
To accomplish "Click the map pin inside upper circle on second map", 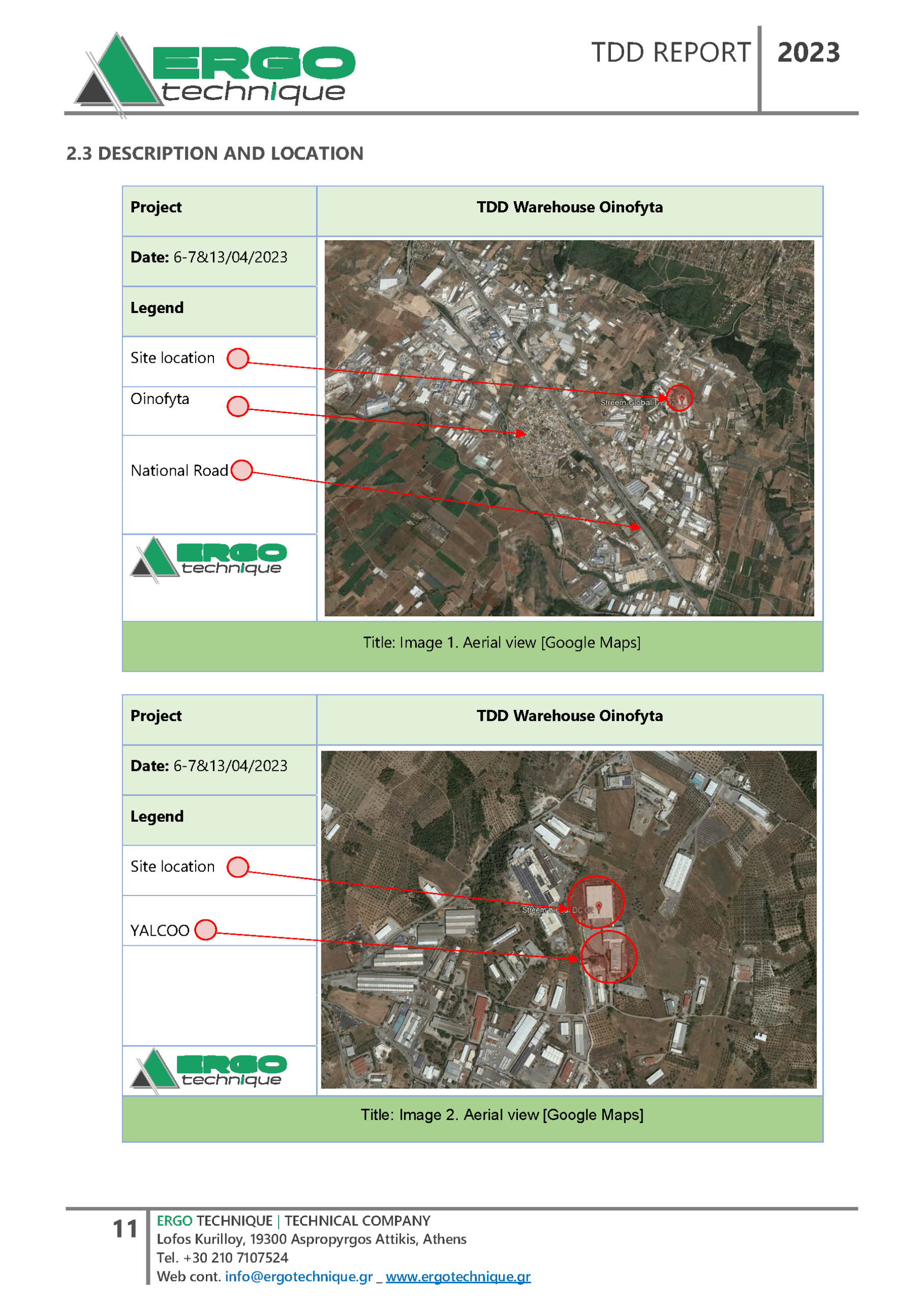I will [x=599, y=907].
